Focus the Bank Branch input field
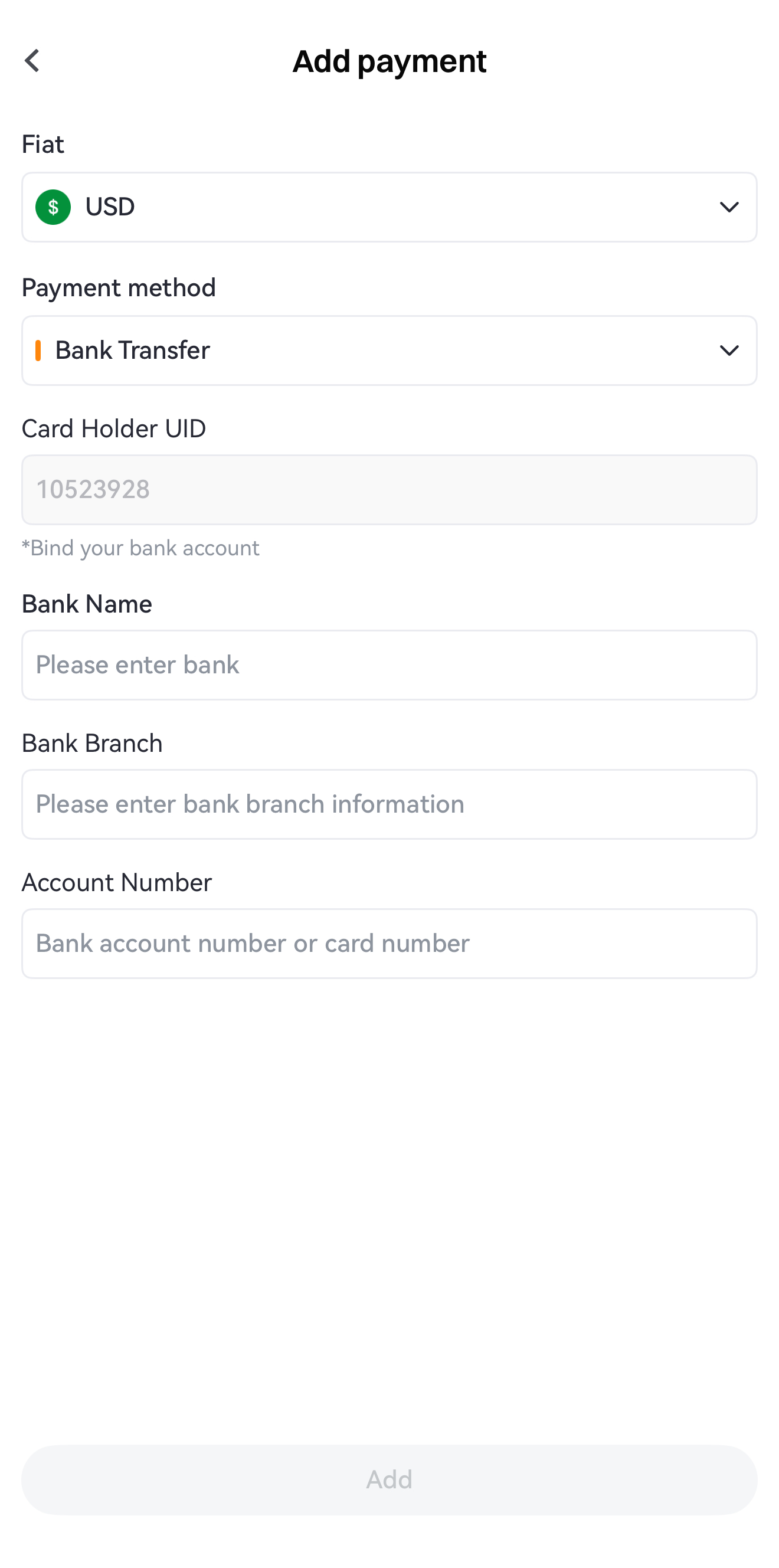This screenshot has height=1568, width=779. (x=390, y=804)
